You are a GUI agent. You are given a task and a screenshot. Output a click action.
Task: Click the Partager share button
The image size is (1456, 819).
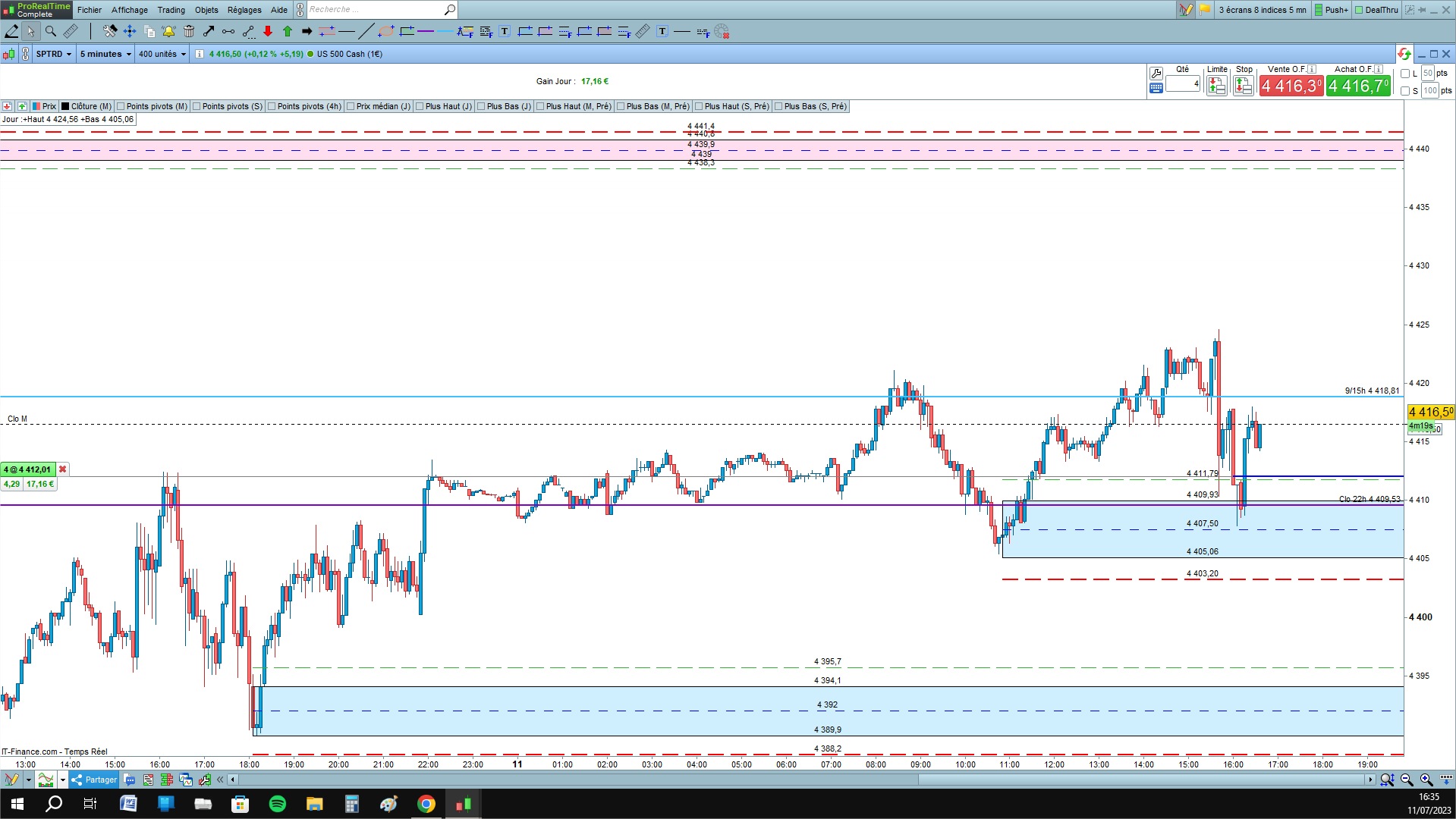tap(94, 780)
